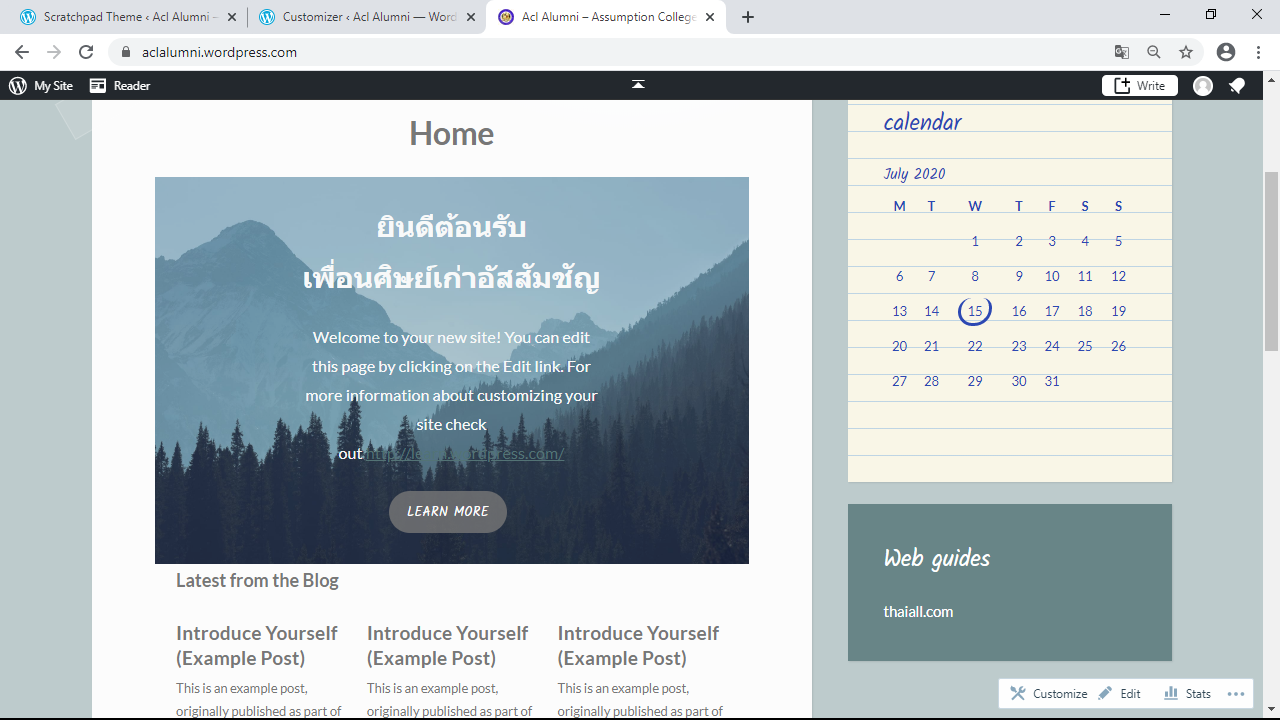Viewport: 1280px width, 720px height.
Task: Open the Reader menu item
Action: point(120,86)
